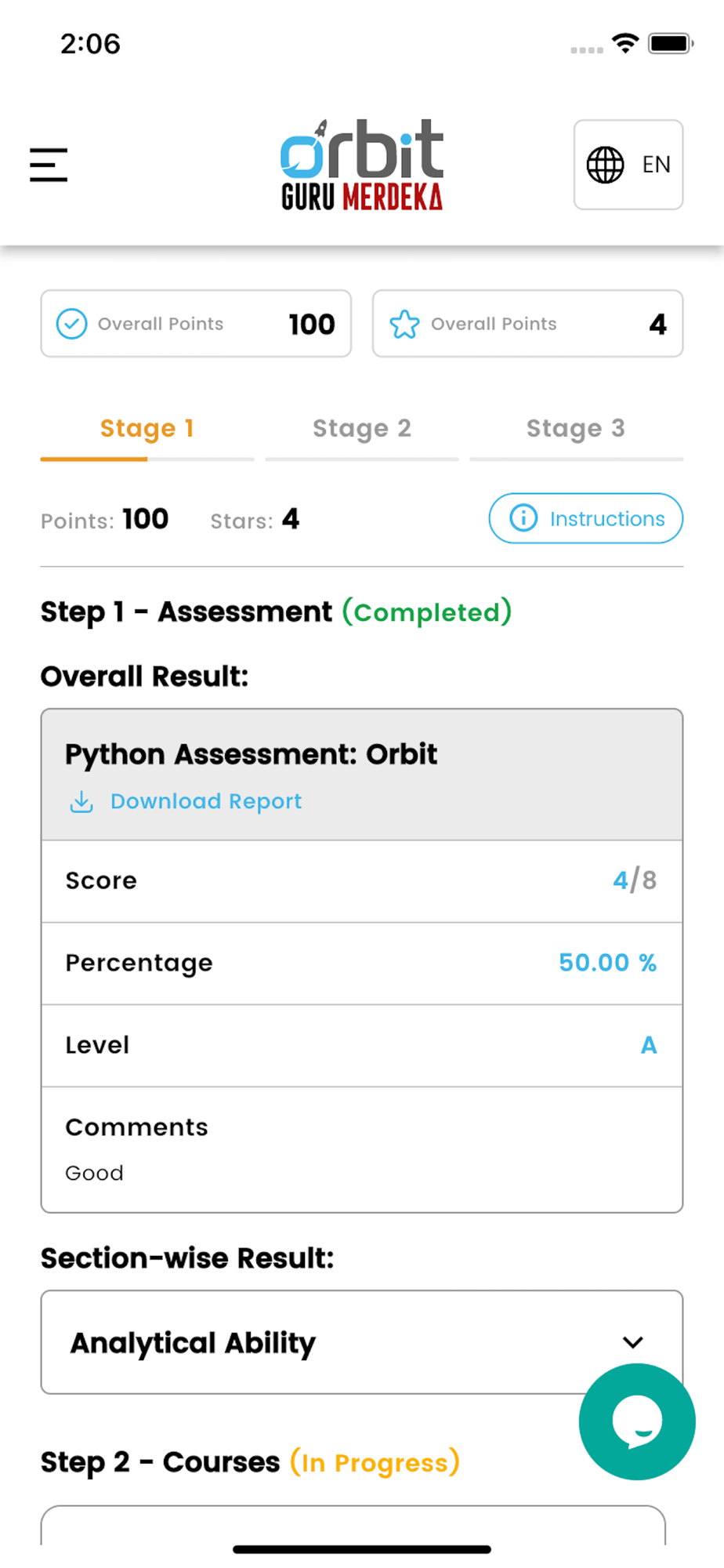Tap the checkmark circle points icon
Viewport: 724px width, 1568px height.
(71, 324)
